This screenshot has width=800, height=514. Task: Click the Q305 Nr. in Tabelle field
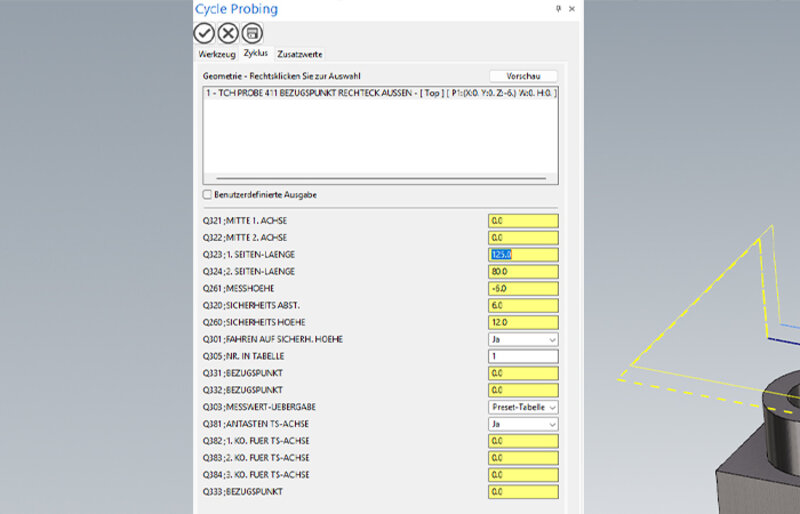tap(523, 356)
